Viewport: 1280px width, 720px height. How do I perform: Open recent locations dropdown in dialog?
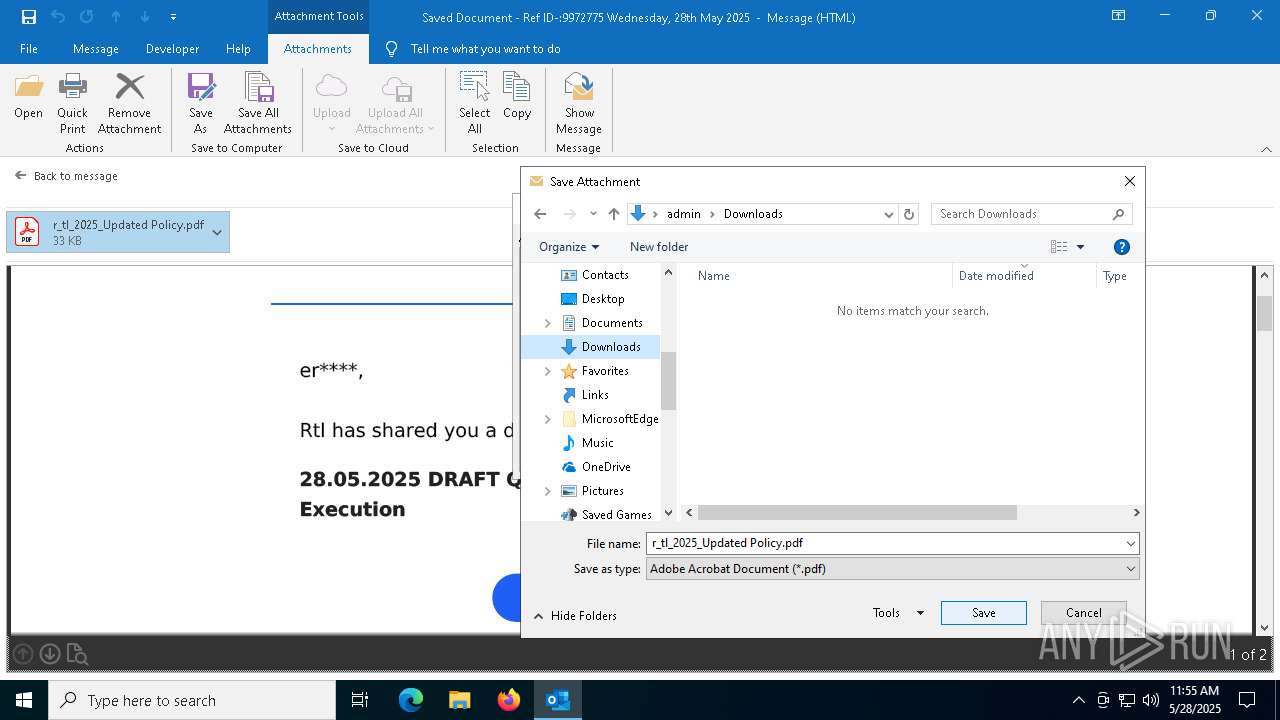click(x=593, y=214)
